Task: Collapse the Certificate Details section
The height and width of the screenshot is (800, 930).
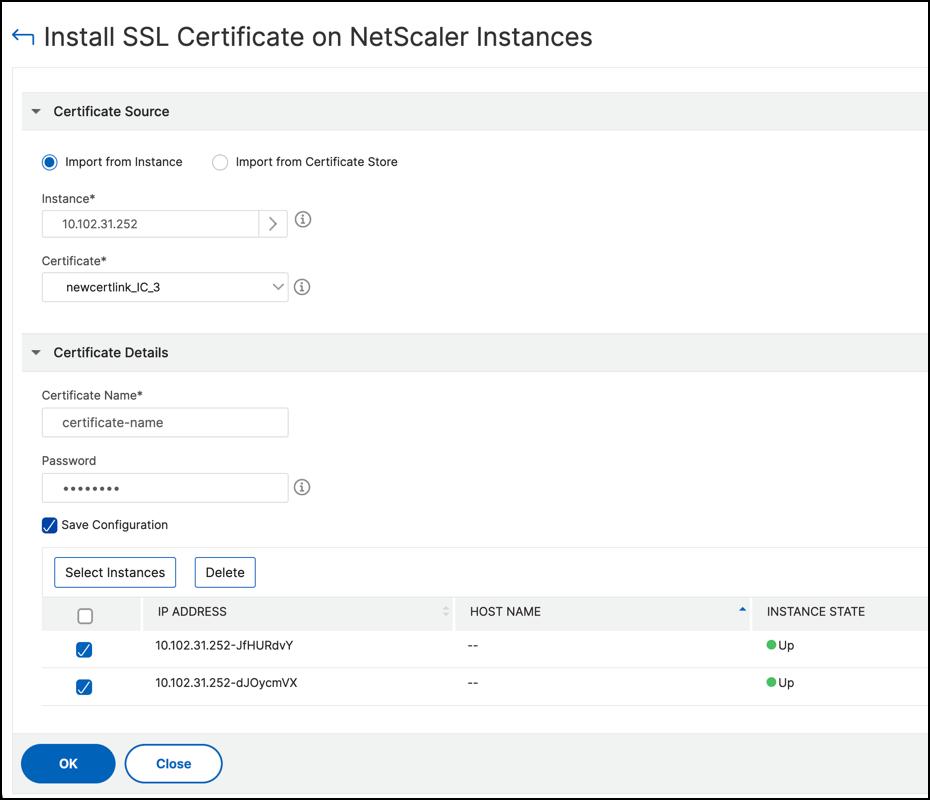Action: (x=36, y=352)
